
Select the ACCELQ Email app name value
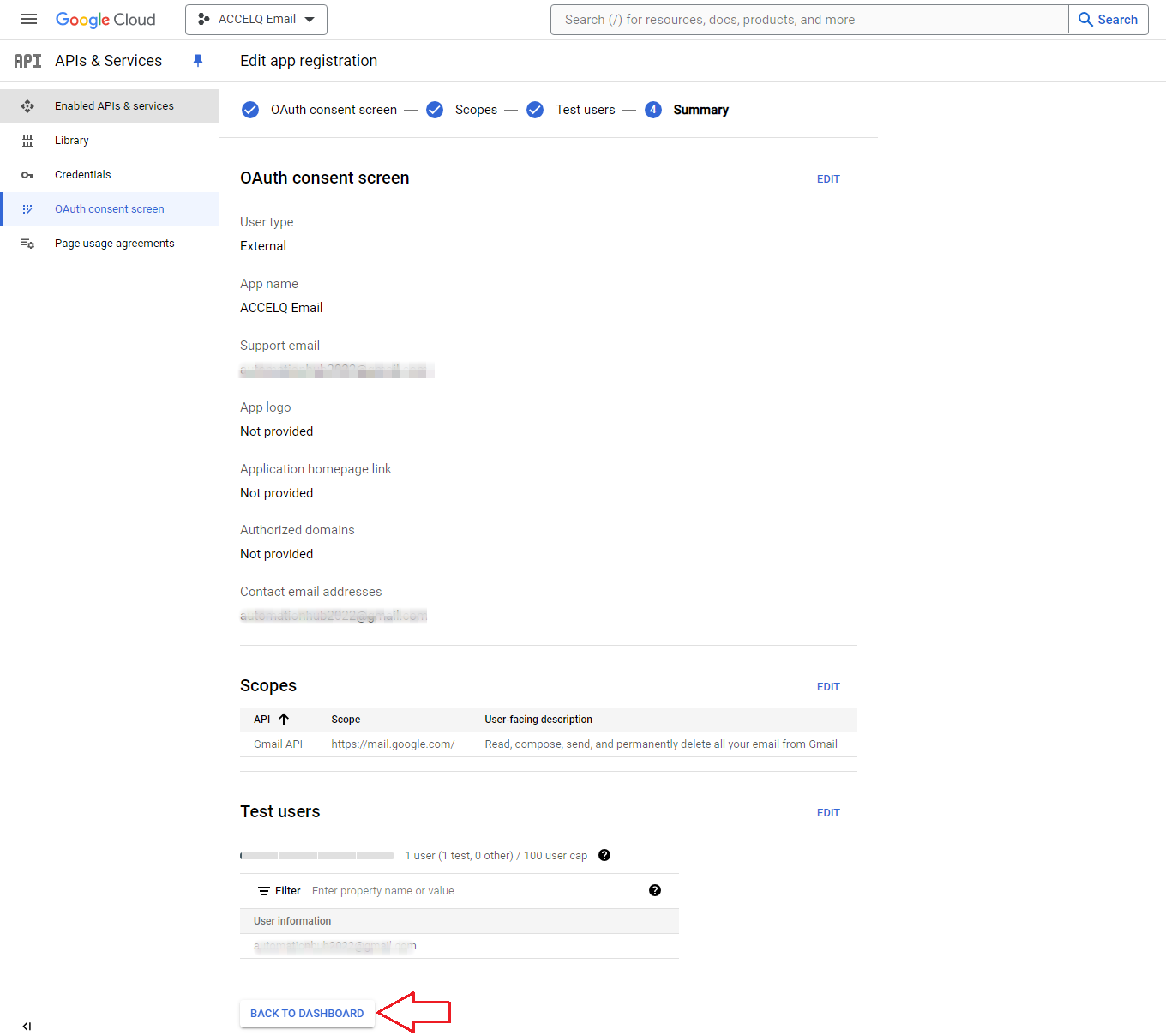[x=281, y=308]
